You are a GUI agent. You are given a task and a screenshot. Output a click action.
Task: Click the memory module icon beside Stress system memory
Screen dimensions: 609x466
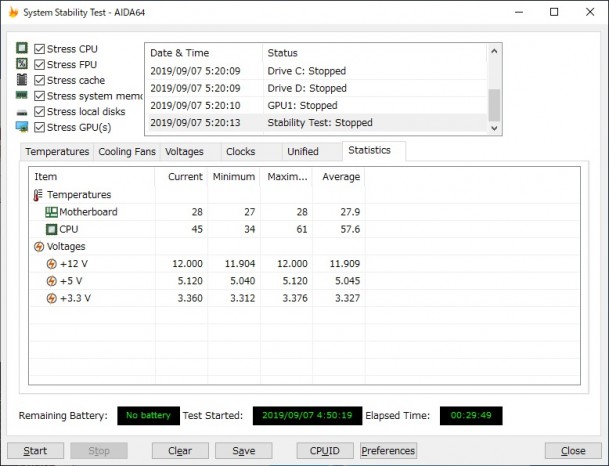22,96
